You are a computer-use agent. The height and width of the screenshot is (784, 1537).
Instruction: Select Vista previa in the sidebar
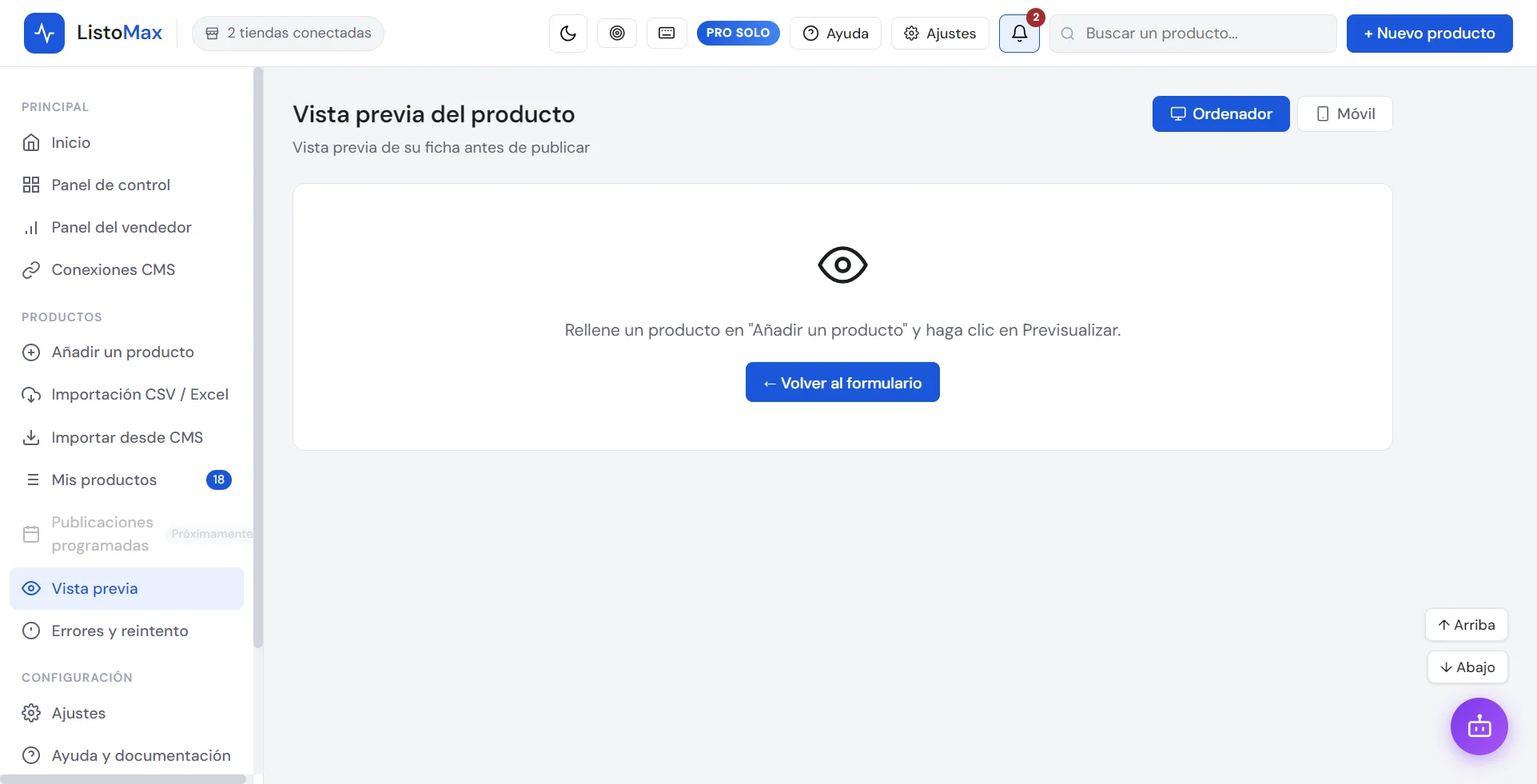126,588
